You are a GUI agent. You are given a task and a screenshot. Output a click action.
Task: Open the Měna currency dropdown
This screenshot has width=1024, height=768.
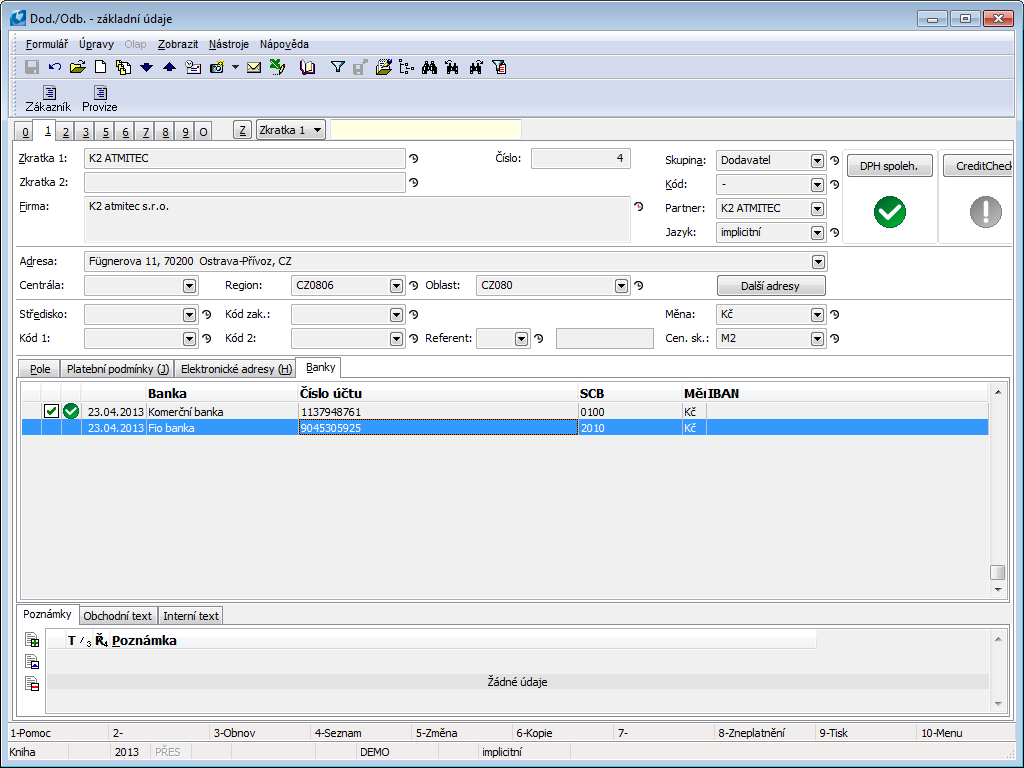[817, 315]
